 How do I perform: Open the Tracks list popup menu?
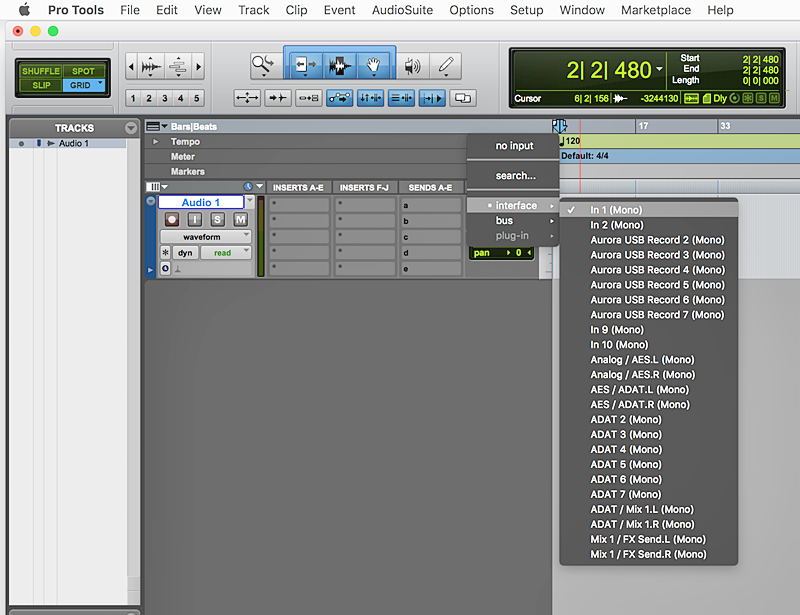(131, 128)
